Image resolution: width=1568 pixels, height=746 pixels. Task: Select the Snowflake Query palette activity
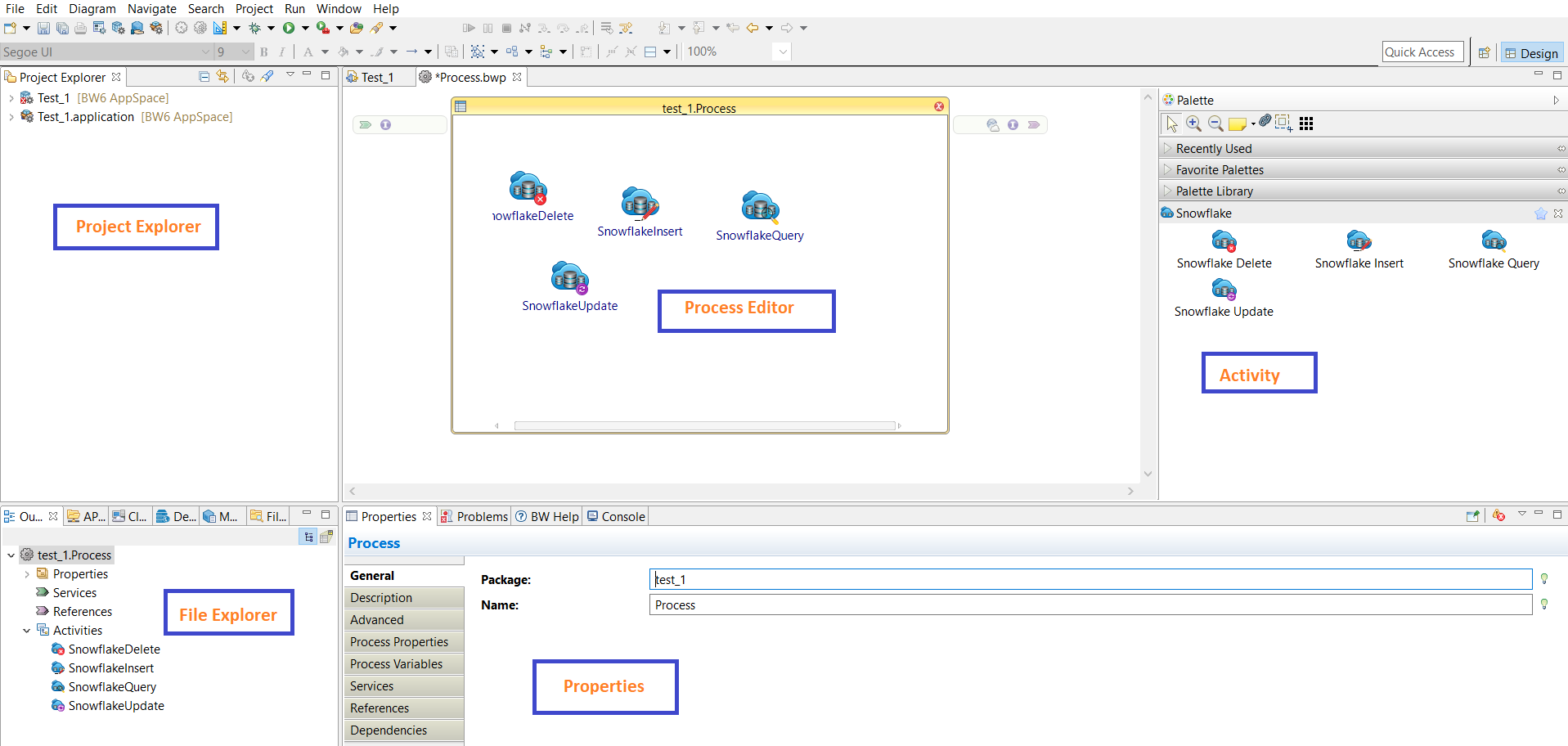(1493, 241)
